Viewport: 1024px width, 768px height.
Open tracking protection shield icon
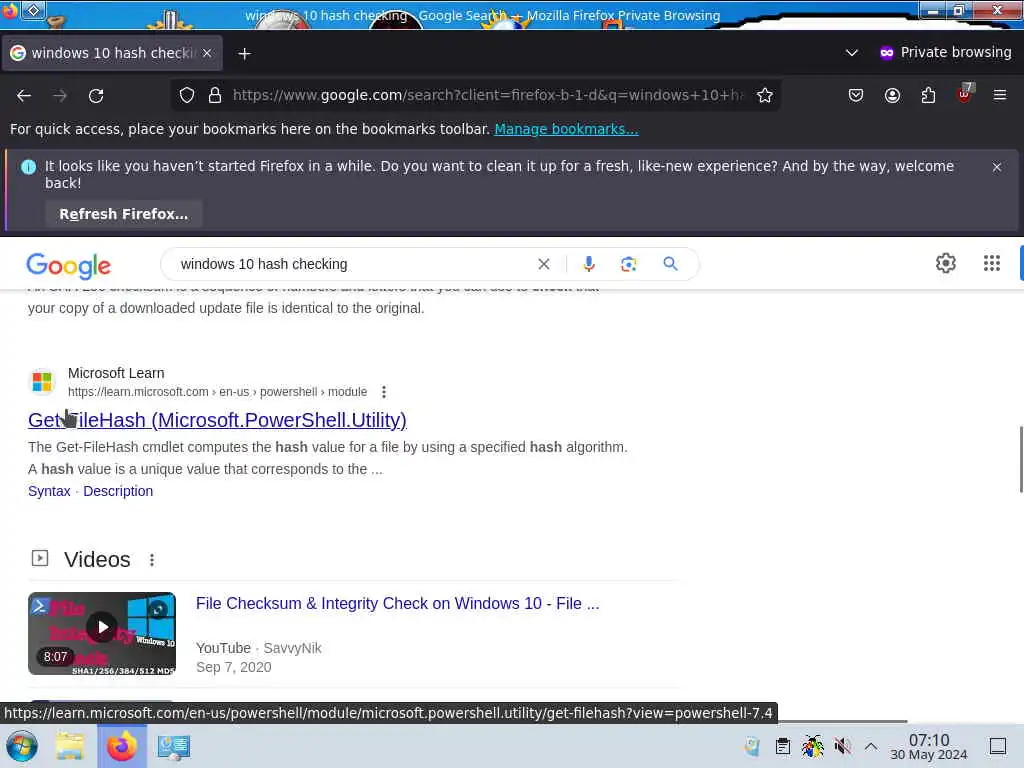click(187, 95)
